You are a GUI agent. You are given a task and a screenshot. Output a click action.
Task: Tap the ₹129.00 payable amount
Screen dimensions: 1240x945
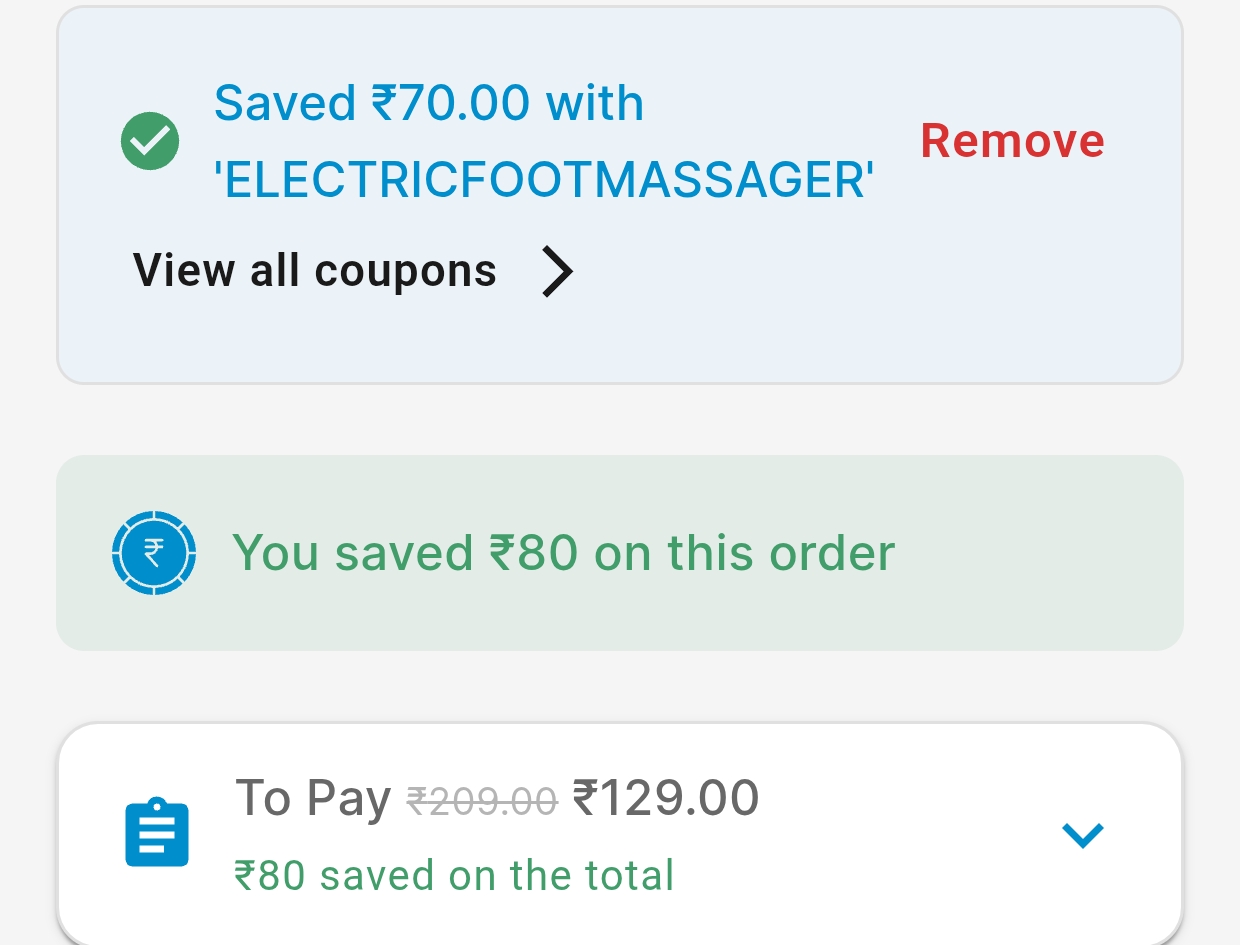coord(665,799)
